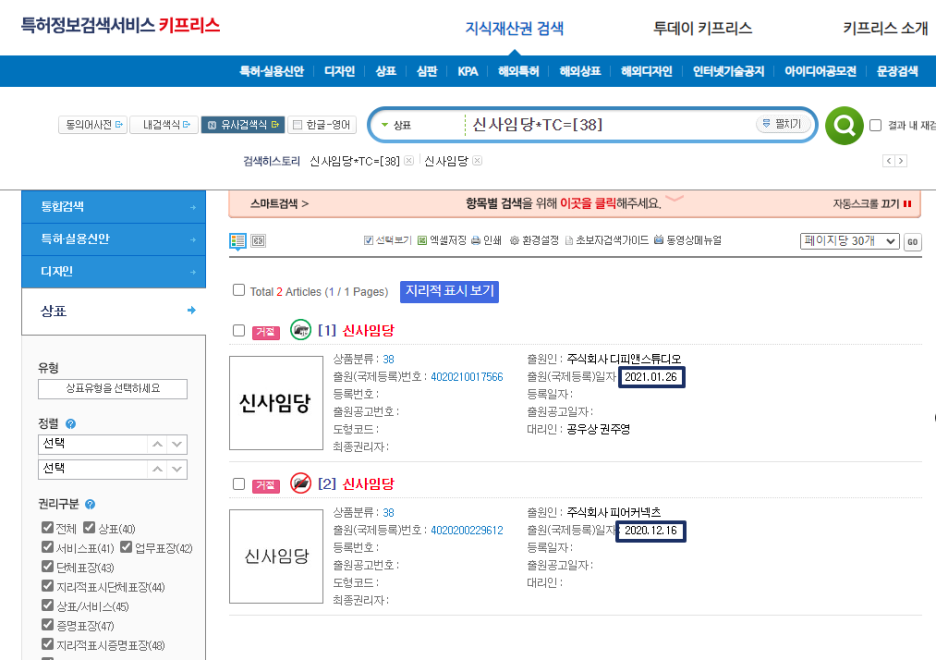
Task: Go to previous search history item arrow
Action: (x=888, y=161)
